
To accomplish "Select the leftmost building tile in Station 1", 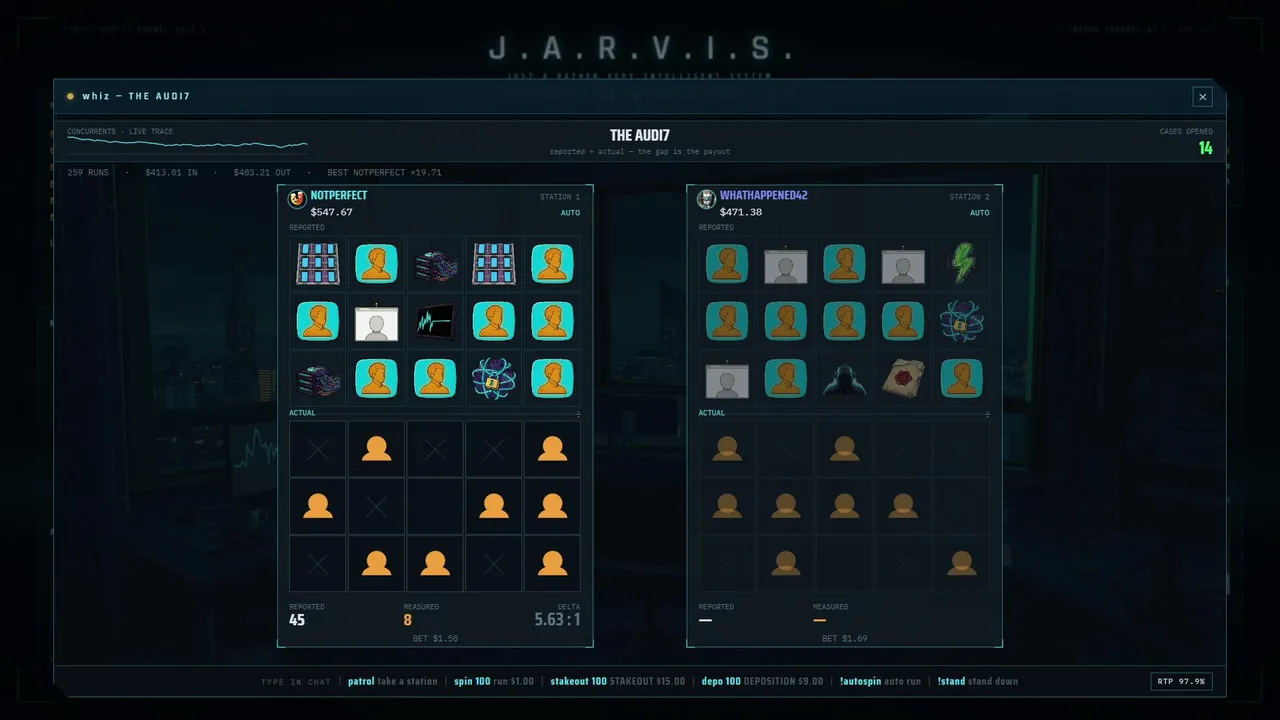I will coord(317,264).
